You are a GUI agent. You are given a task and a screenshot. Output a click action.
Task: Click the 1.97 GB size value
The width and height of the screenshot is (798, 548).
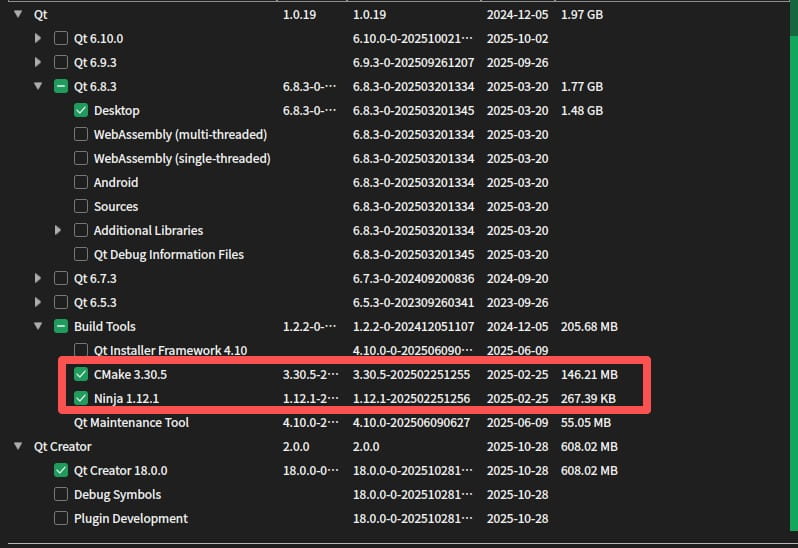click(x=582, y=14)
